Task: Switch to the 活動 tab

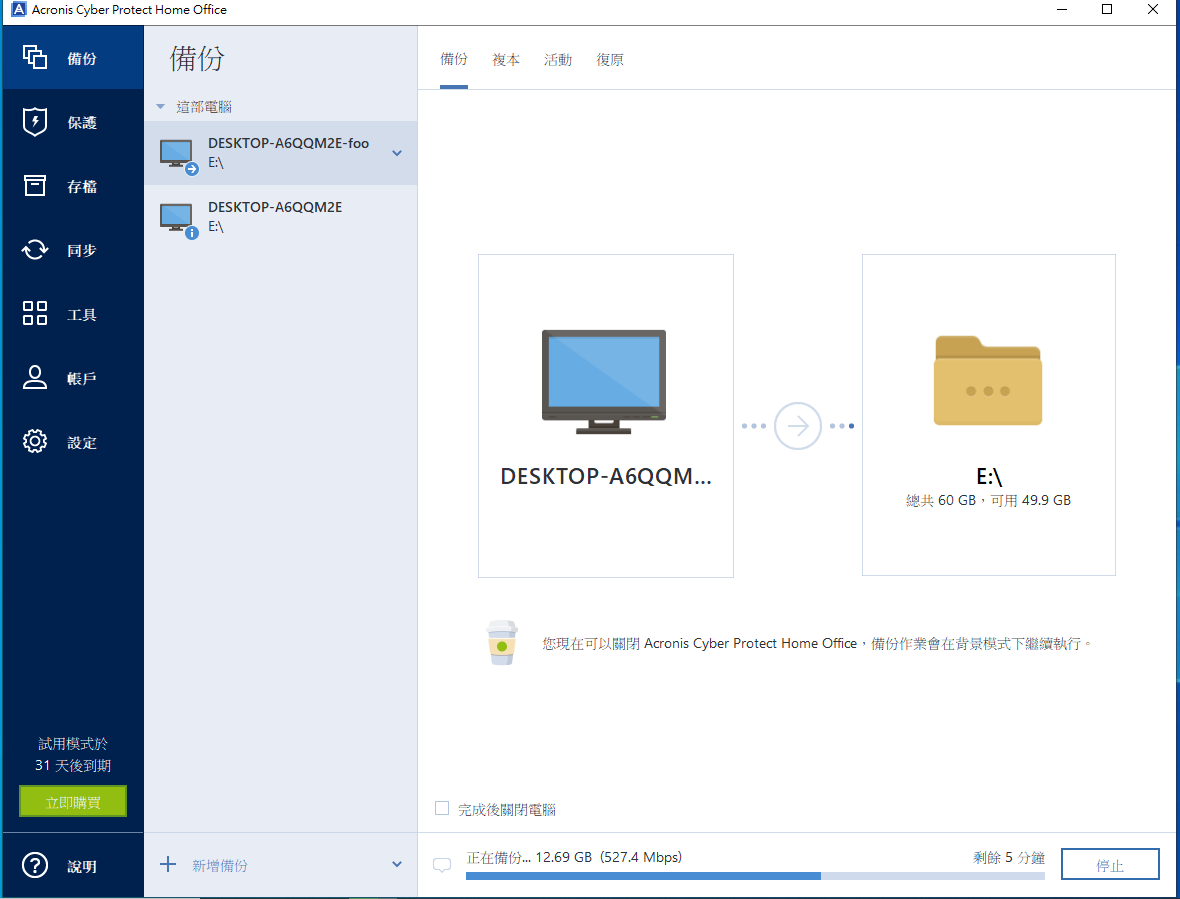Action: coord(558,60)
